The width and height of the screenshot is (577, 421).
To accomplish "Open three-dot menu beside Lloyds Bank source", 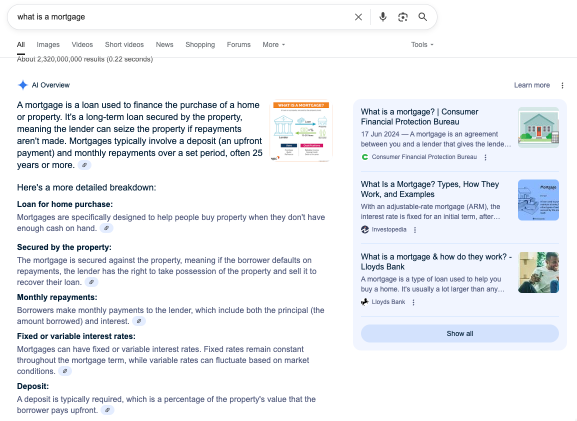I will [413, 302].
